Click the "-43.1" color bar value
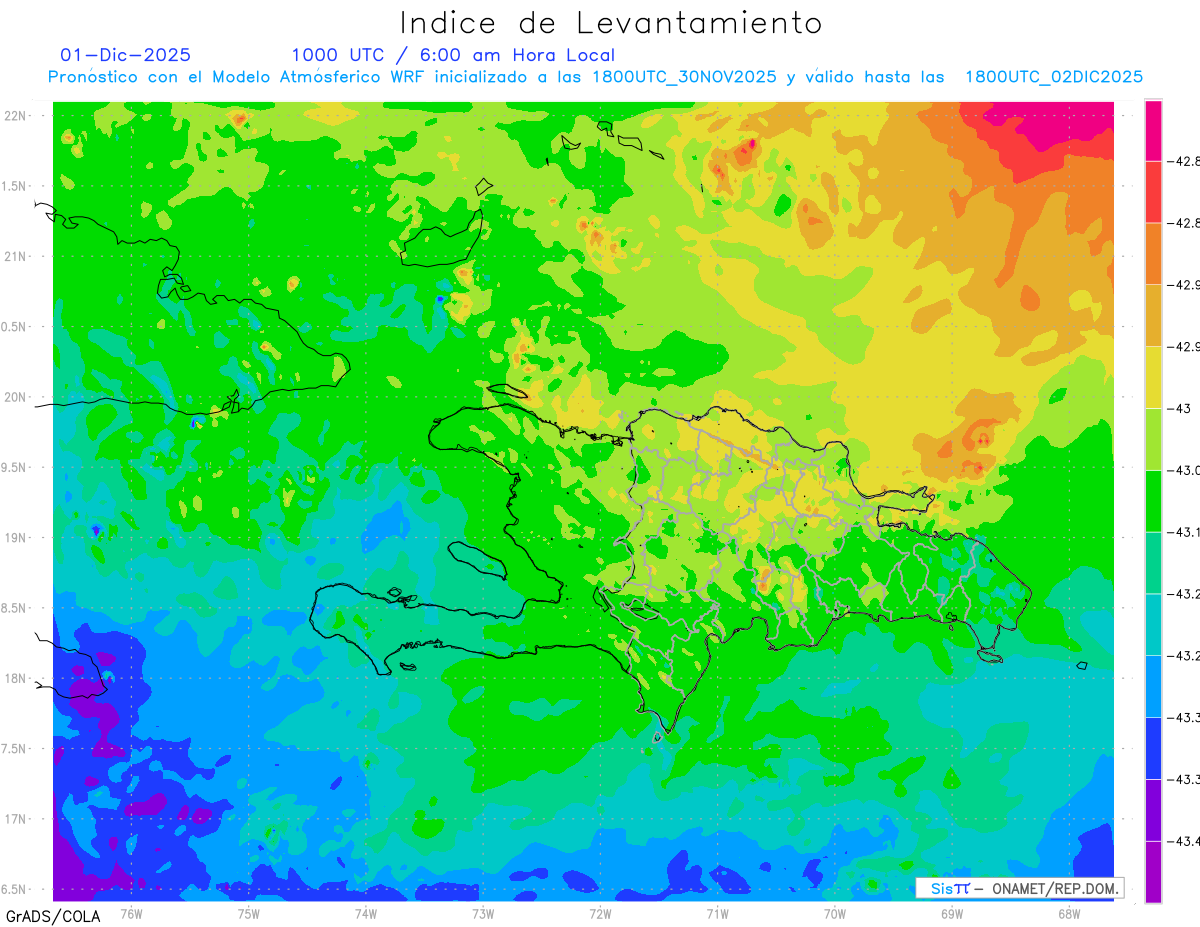This screenshot has width=1200, height=927. point(1186,532)
